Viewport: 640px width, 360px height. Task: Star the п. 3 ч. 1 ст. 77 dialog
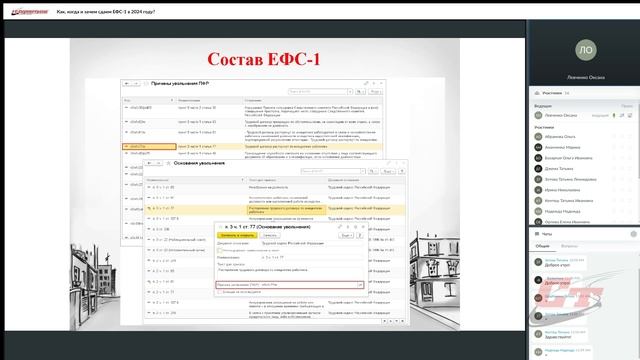[x=220, y=227]
